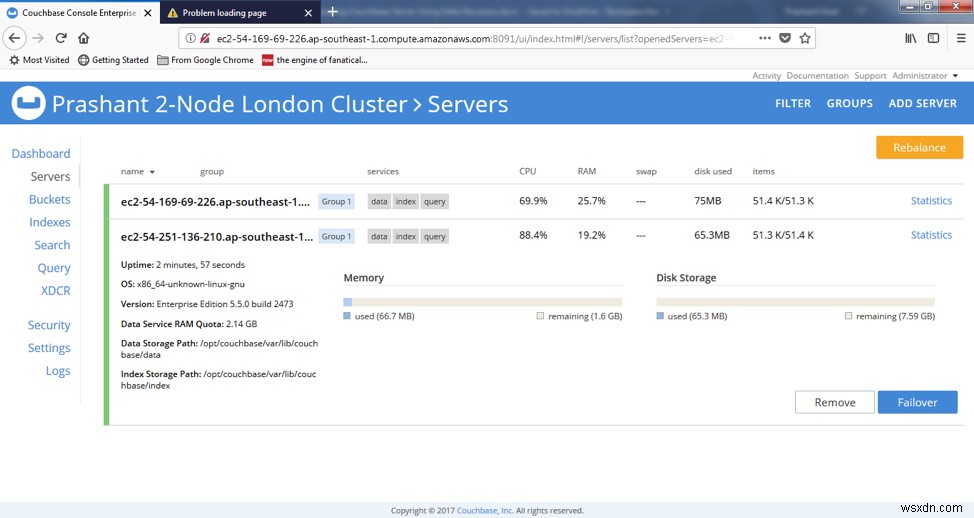Click index service tag on first server
Image resolution: width=974 pixels, height=518 pixels.
406,201
